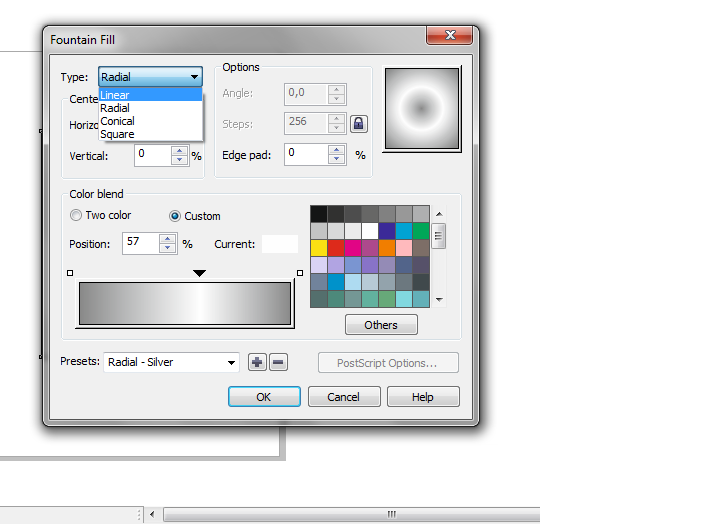Viewport: 717px width, 525px height.
Task: Select the Custom radio button
Action: pos(175,216)
